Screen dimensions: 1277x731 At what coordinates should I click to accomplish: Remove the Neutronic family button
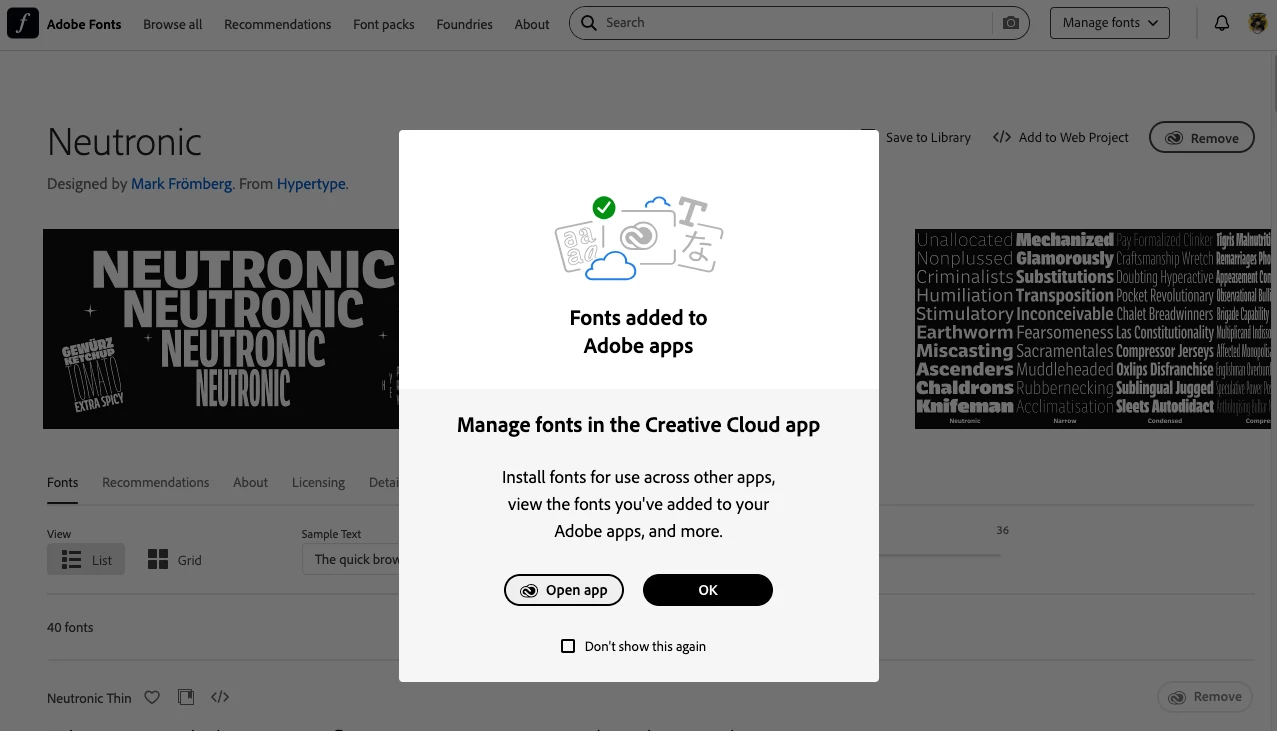click(x=1202, y=138)
